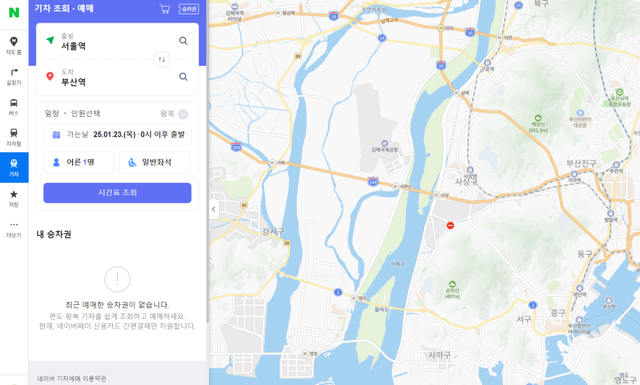Click 구포역 station icon on map
The width and height of the screenshot is (640, 385).
(487, 62)
